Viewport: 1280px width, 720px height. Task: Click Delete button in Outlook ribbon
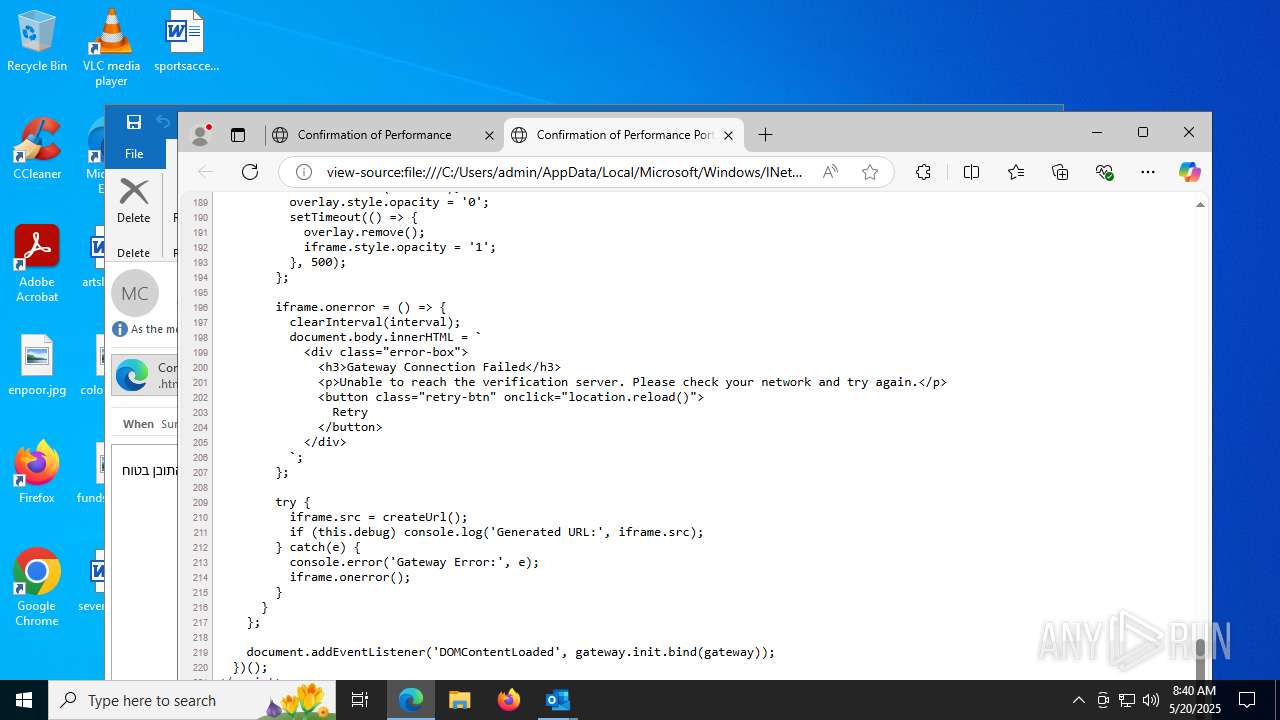tap(134, 202)
